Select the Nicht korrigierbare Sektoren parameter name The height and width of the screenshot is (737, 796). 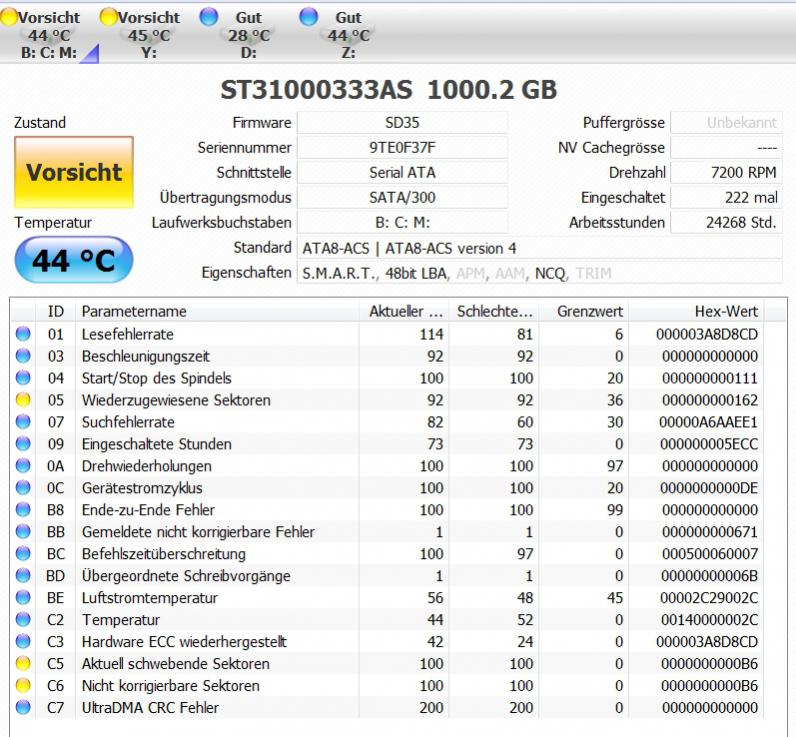tap(171, 686)
